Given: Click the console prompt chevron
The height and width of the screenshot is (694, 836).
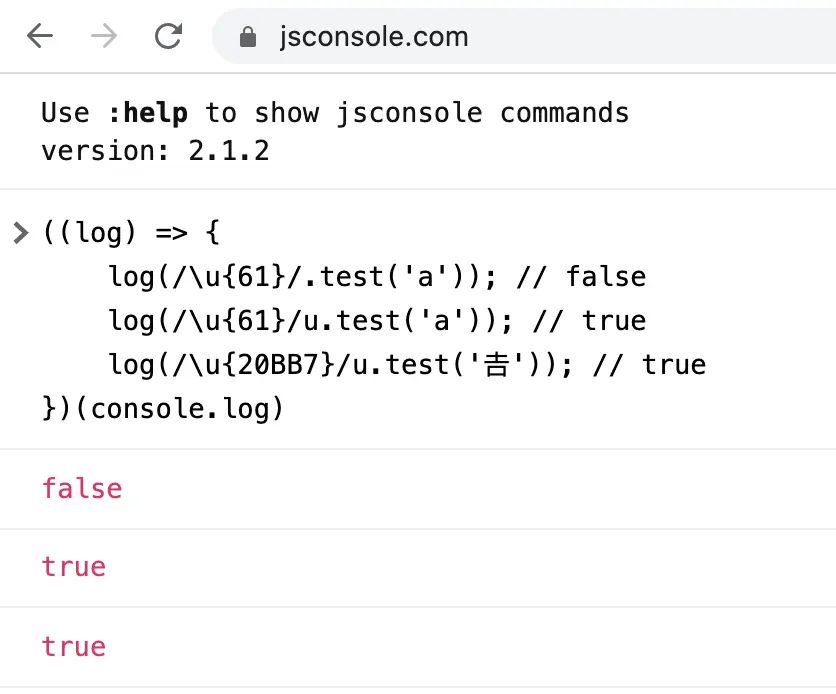Looking at the screenshot, I should [x=20, y=233].
